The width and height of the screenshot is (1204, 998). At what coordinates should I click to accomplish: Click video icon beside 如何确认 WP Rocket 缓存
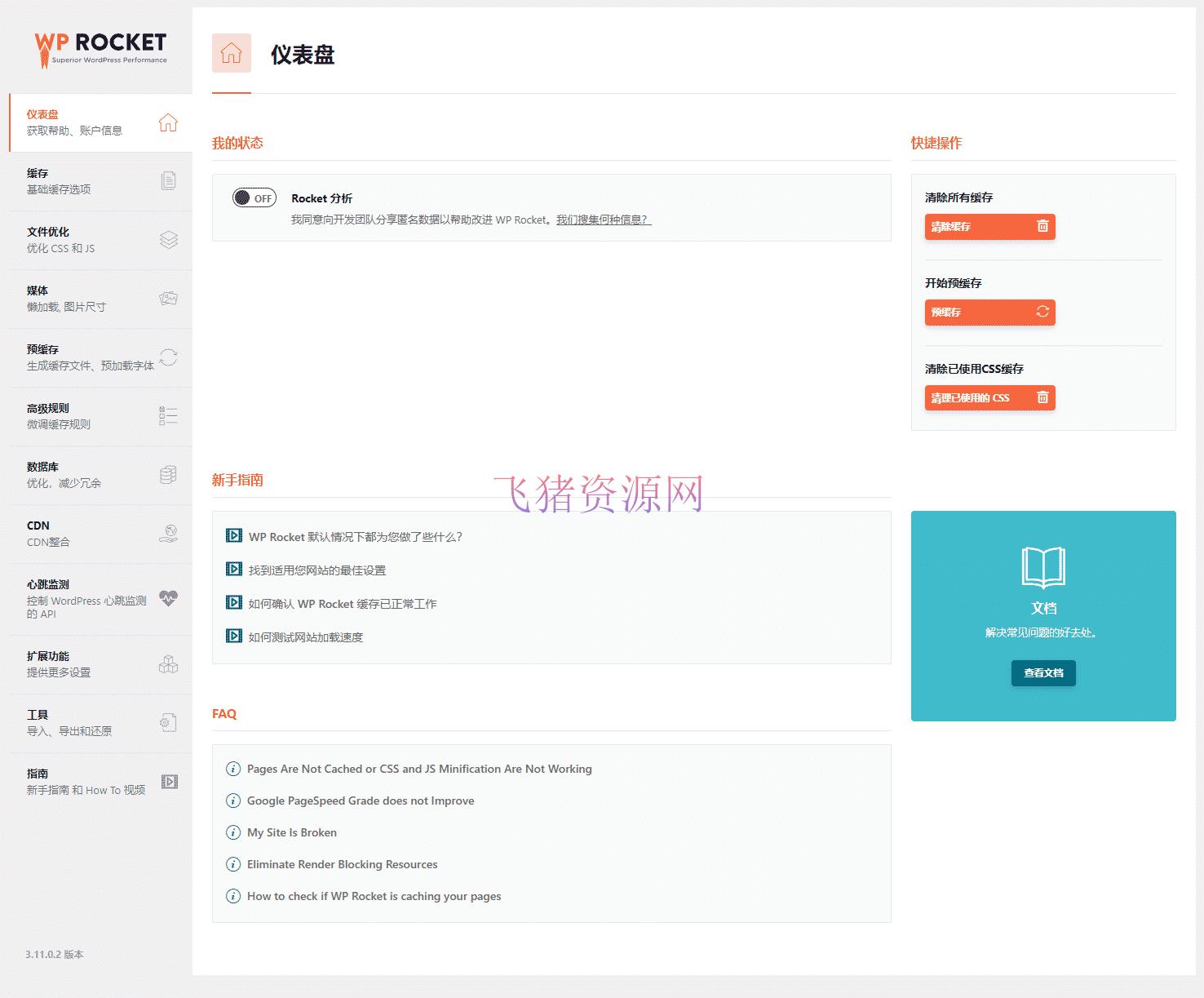point(234,602)
